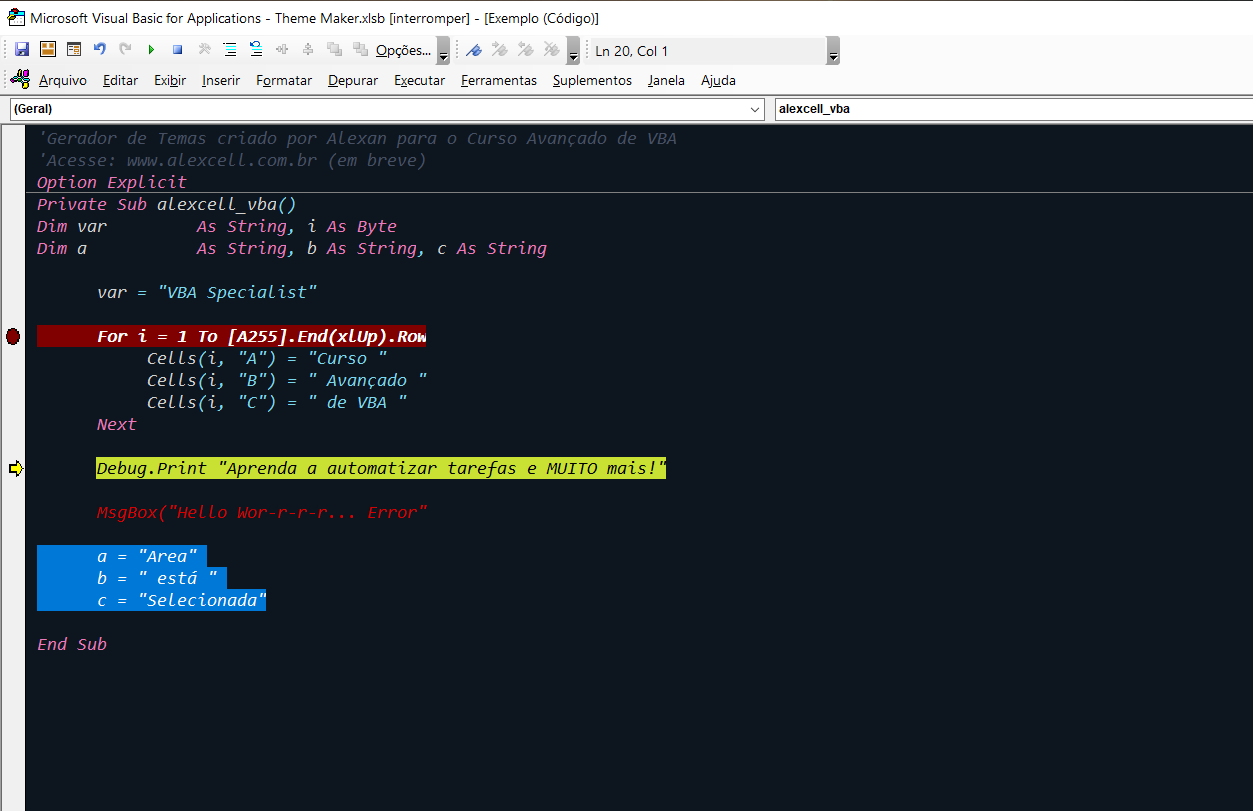Open the Executar menu
Screen dimensions: 1253x811
420,80
